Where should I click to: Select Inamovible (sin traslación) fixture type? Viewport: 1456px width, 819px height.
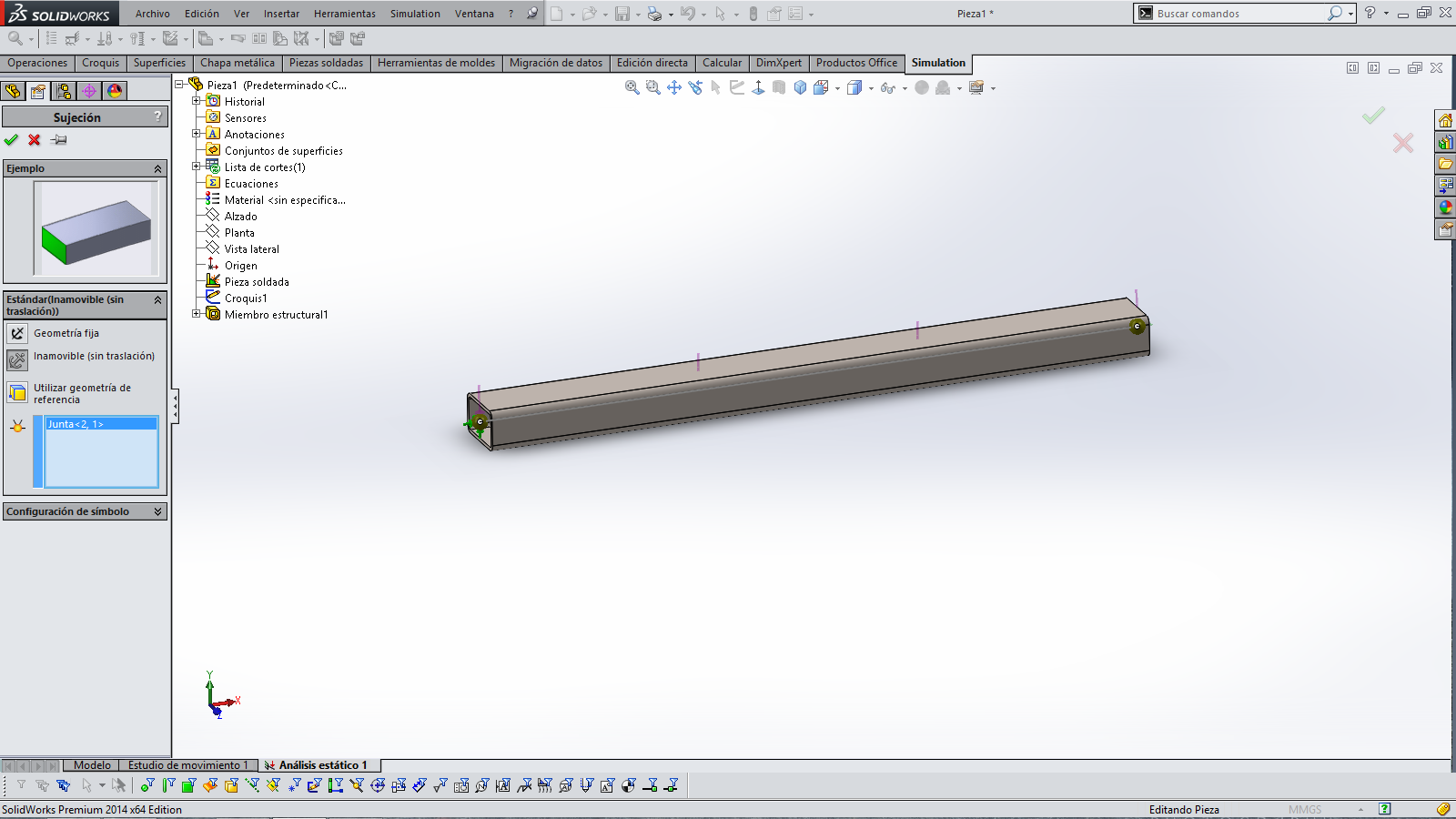pos(94,357)
